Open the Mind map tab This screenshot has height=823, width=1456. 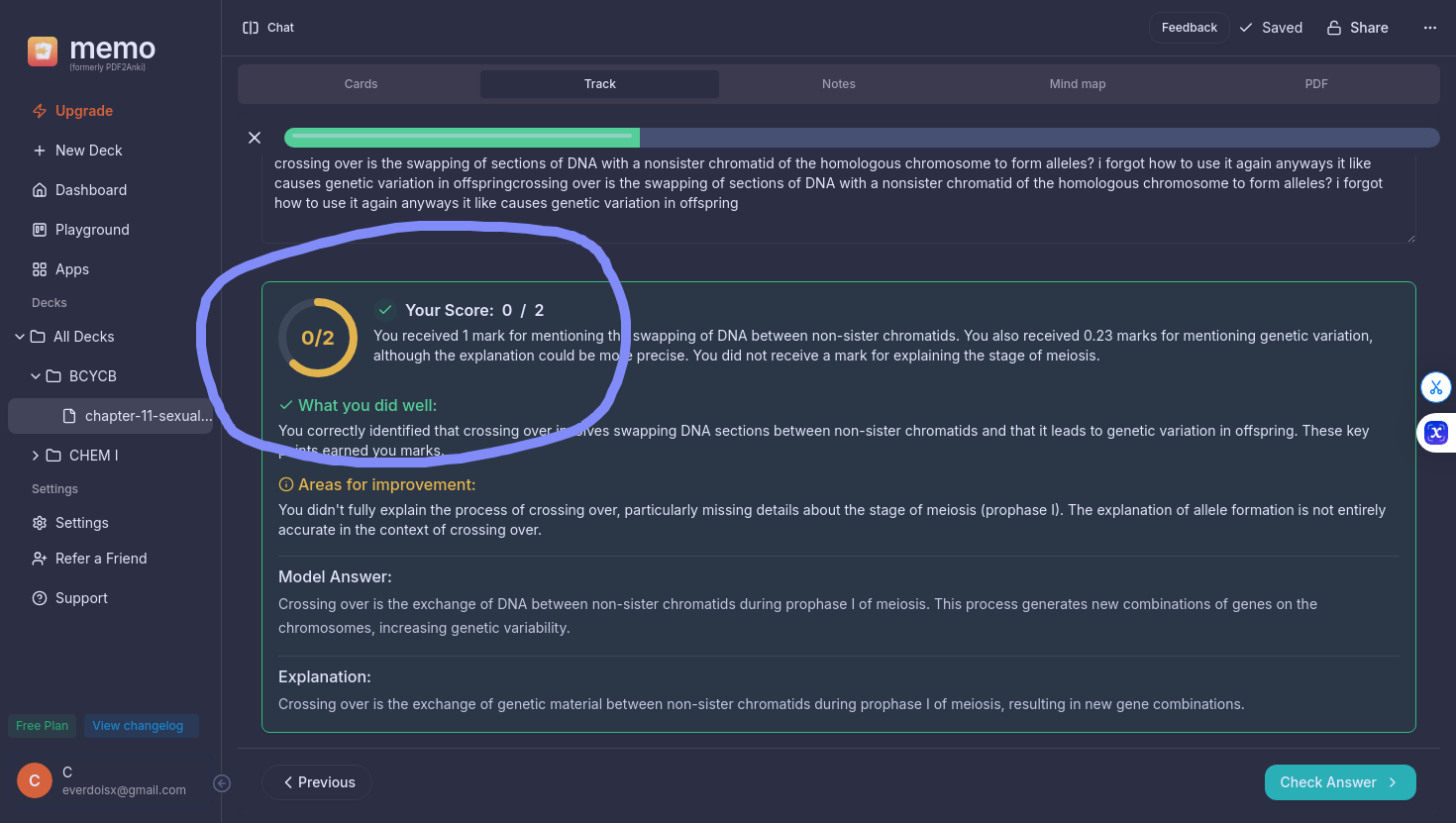1077,84
